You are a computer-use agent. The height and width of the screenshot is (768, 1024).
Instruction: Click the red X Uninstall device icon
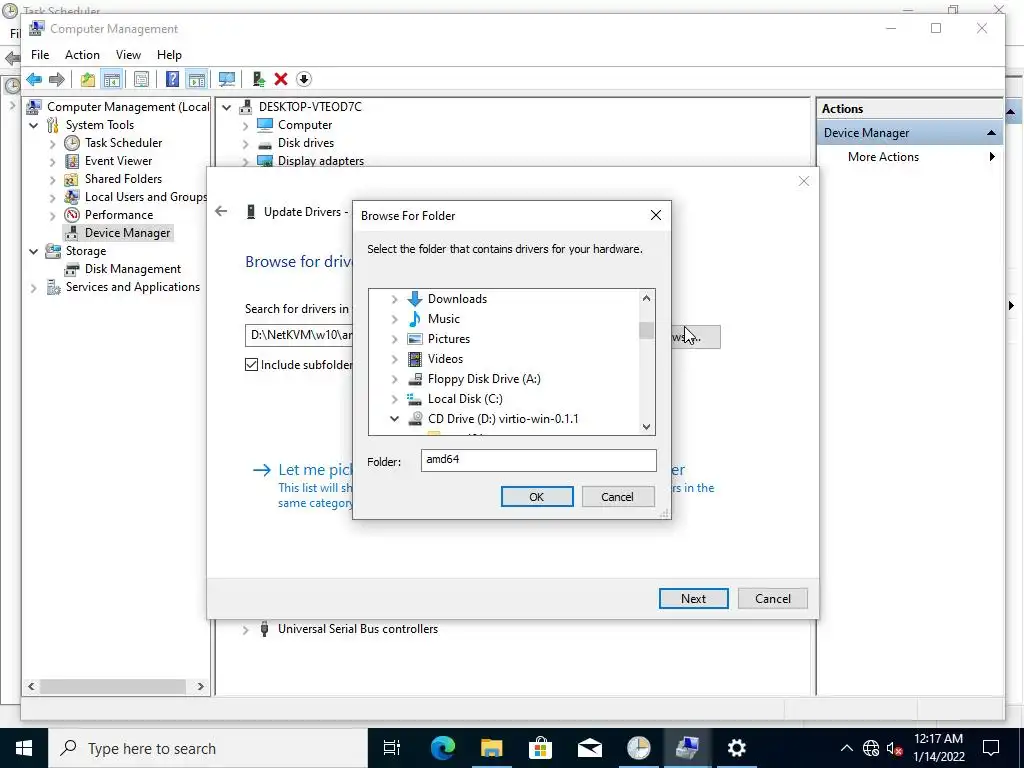(x=281, y=80)
